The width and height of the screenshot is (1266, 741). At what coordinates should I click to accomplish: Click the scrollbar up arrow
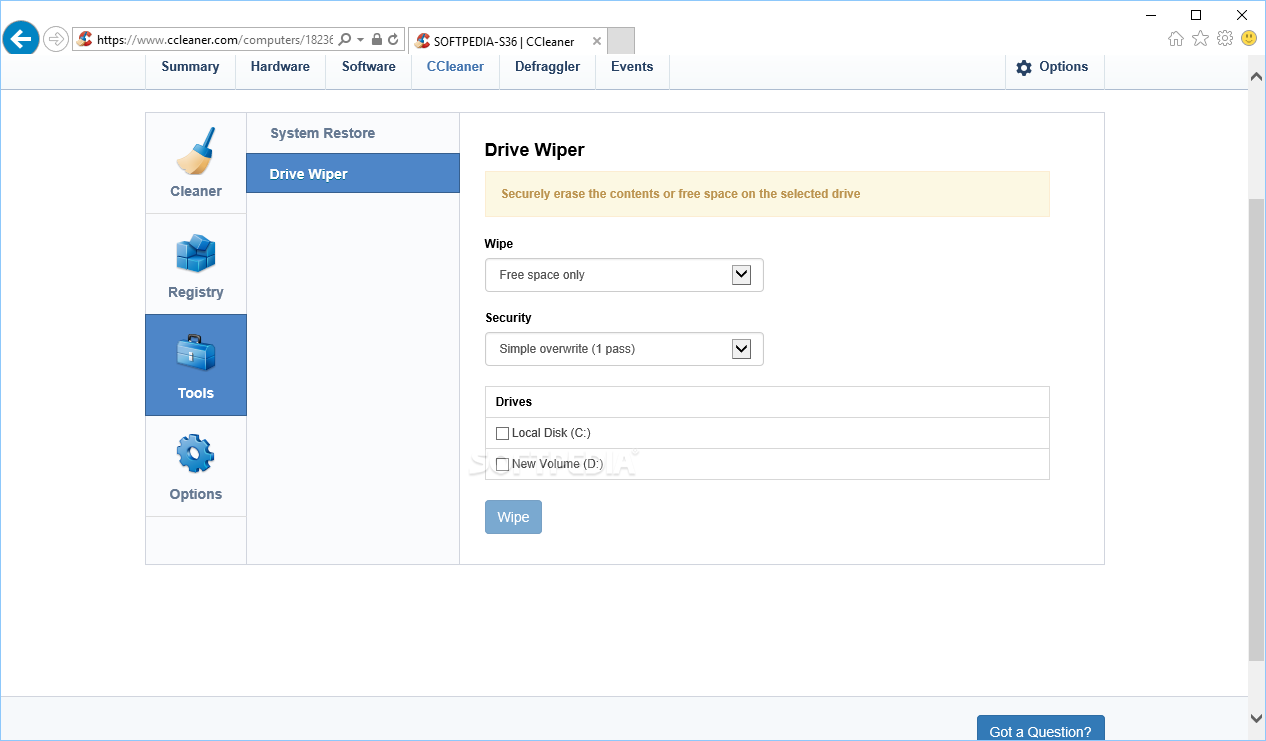1257,75
